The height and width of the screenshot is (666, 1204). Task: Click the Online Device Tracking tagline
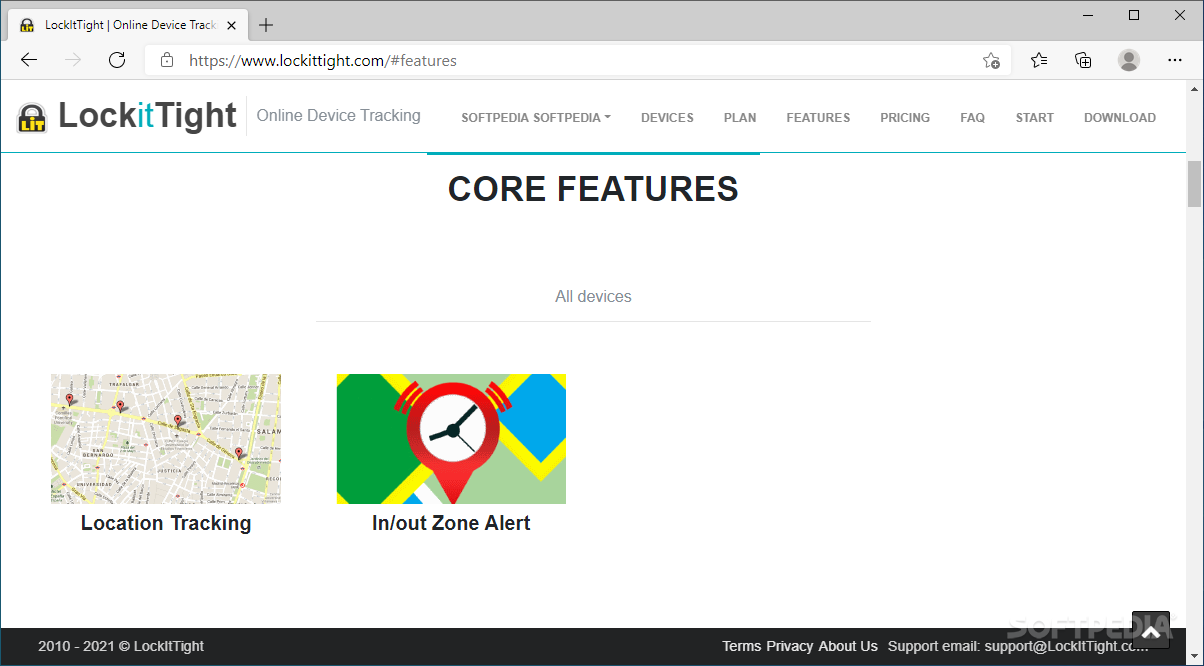pyautogui.click(x=339, y=115)
